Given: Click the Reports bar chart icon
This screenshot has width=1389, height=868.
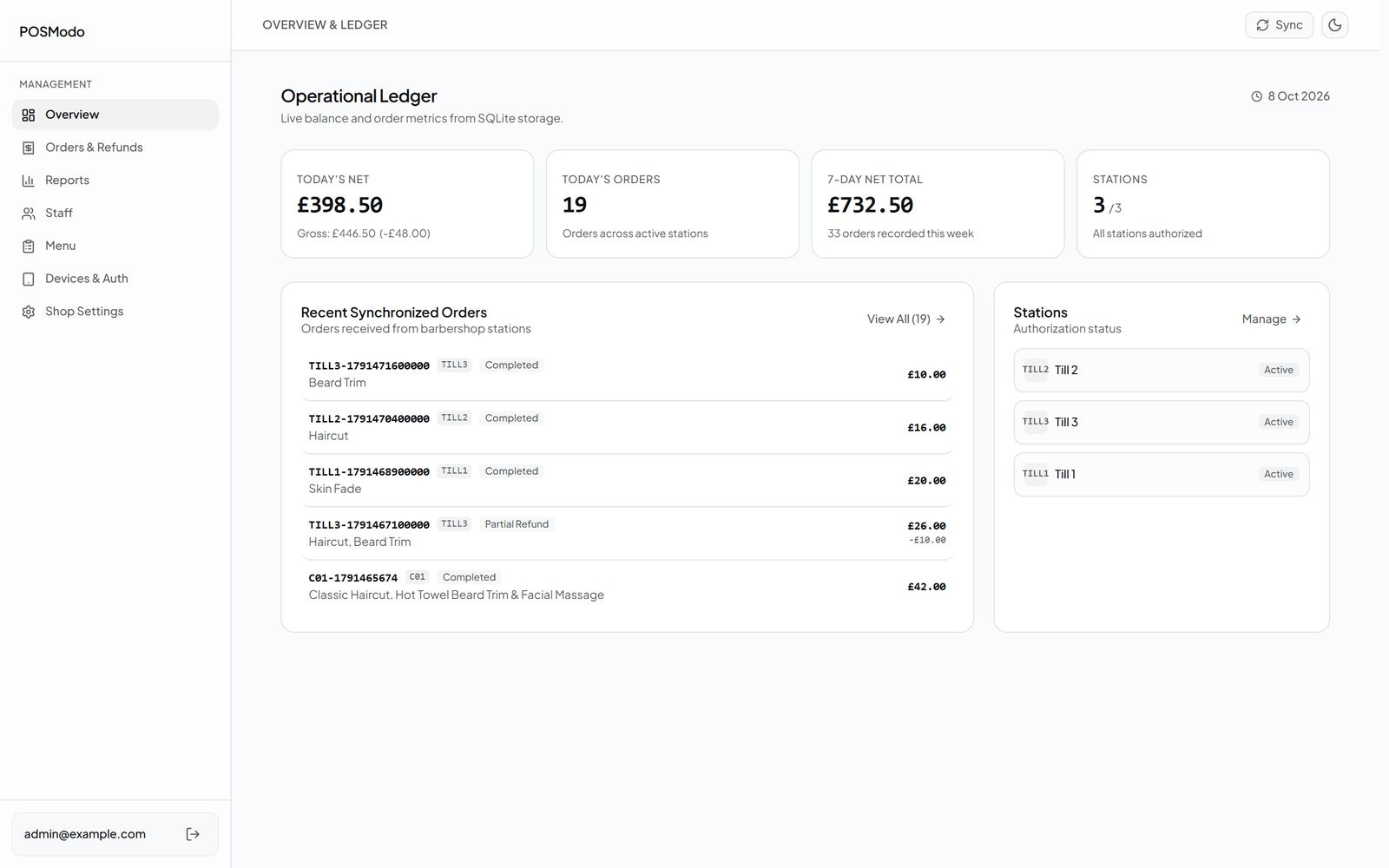Looking at the screenshot, I should (29, 181).
